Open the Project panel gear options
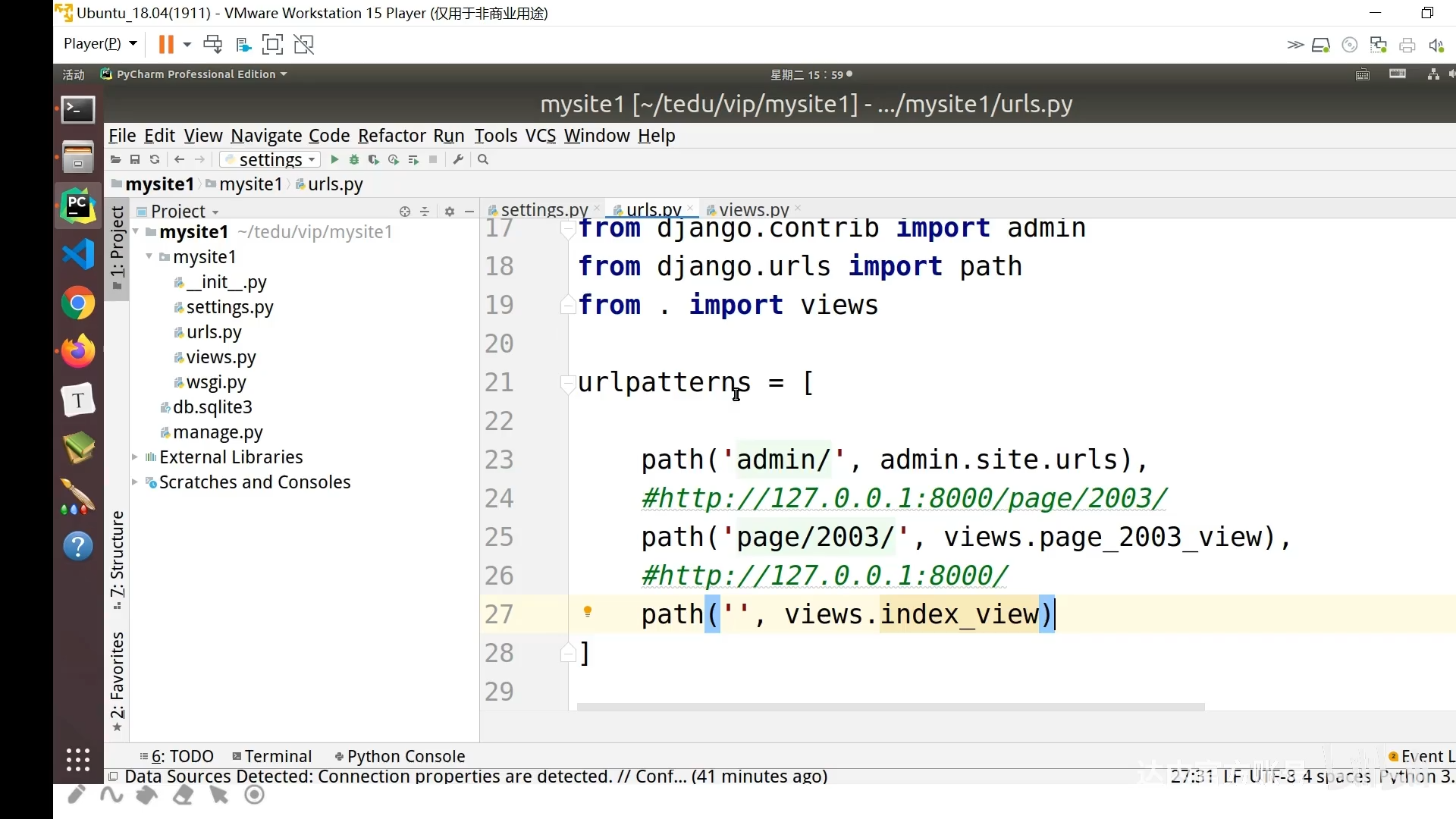 click(450, 212)
